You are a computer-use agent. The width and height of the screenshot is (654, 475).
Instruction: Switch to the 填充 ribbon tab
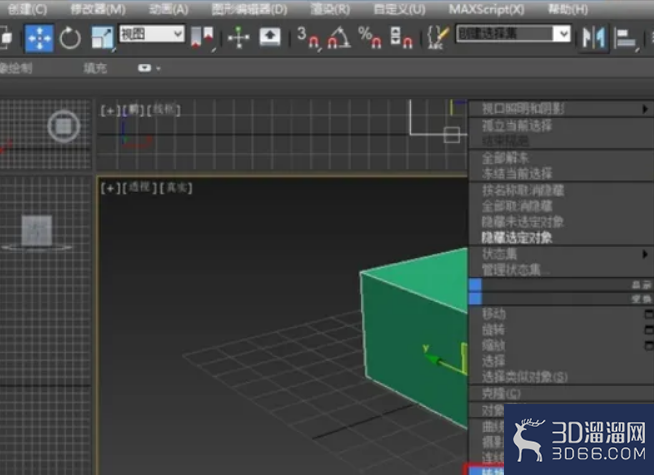95,68
